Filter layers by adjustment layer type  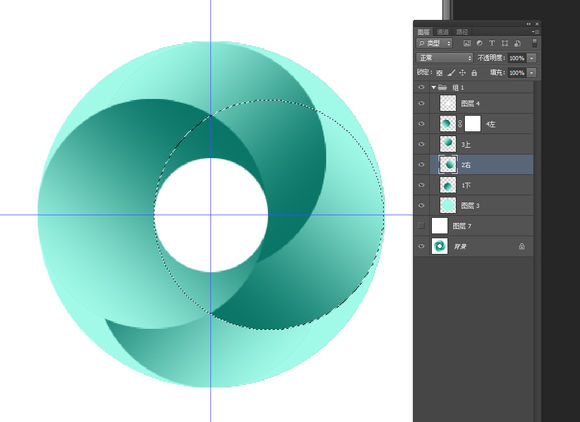click(479, 43)
